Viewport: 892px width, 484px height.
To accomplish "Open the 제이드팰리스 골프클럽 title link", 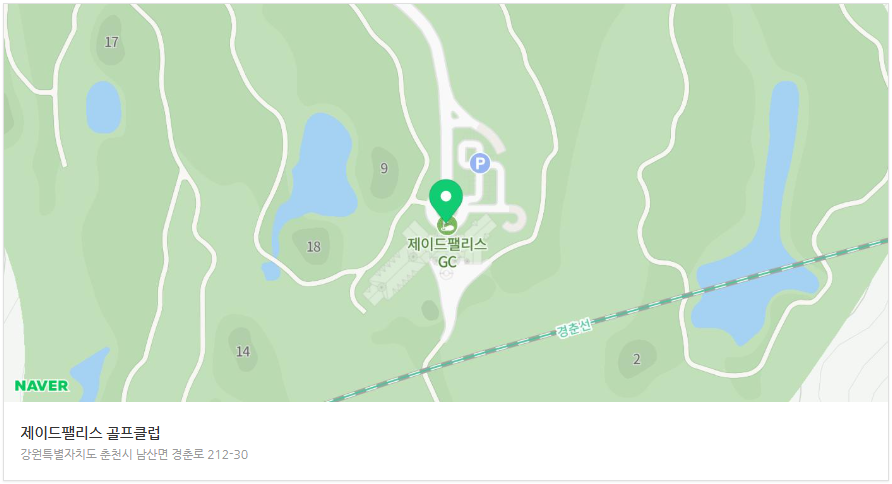I will click(x=90, y=433).
